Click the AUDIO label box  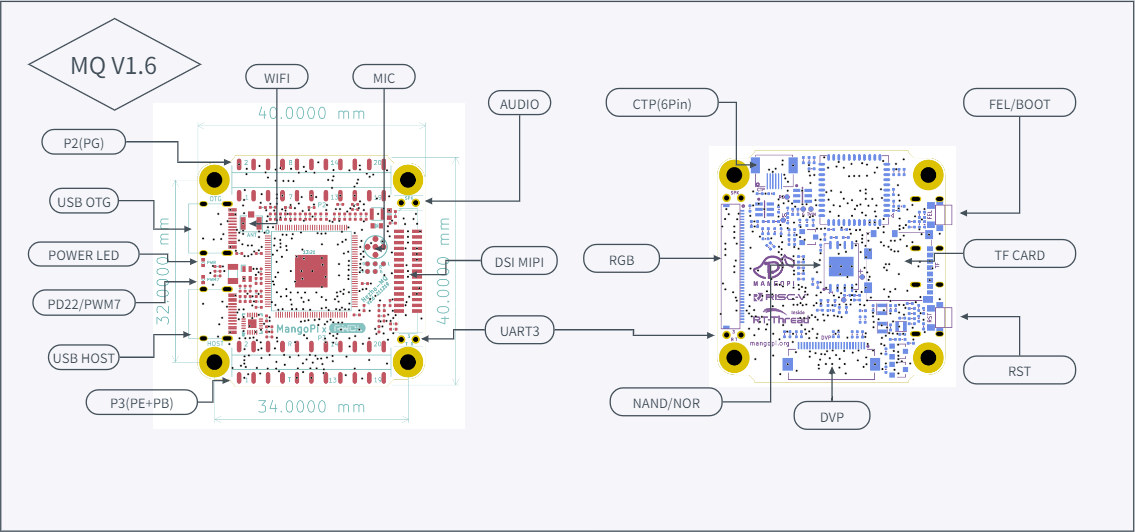(520, 103)
